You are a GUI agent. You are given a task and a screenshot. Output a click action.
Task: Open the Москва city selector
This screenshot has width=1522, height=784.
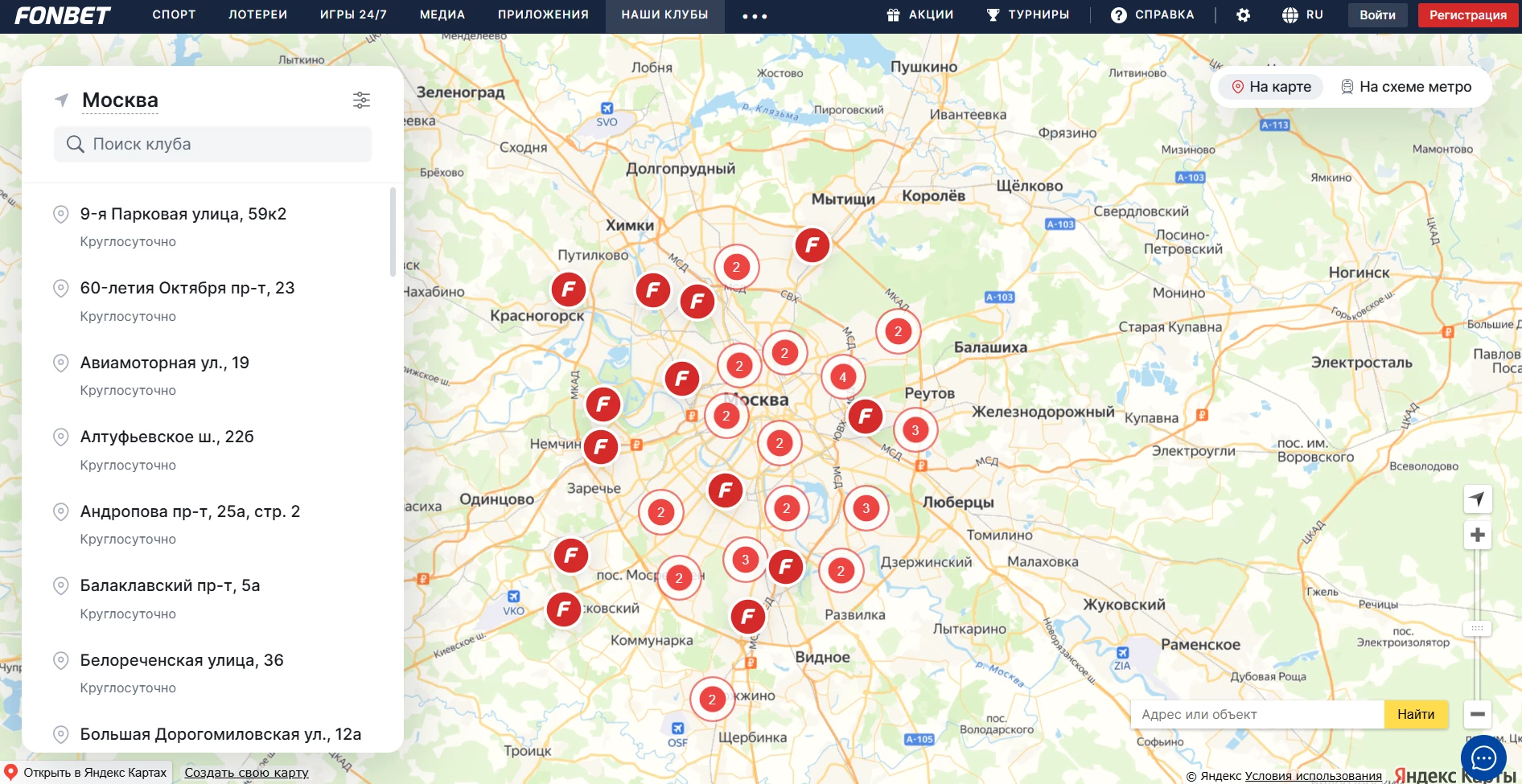pos(120,101)
